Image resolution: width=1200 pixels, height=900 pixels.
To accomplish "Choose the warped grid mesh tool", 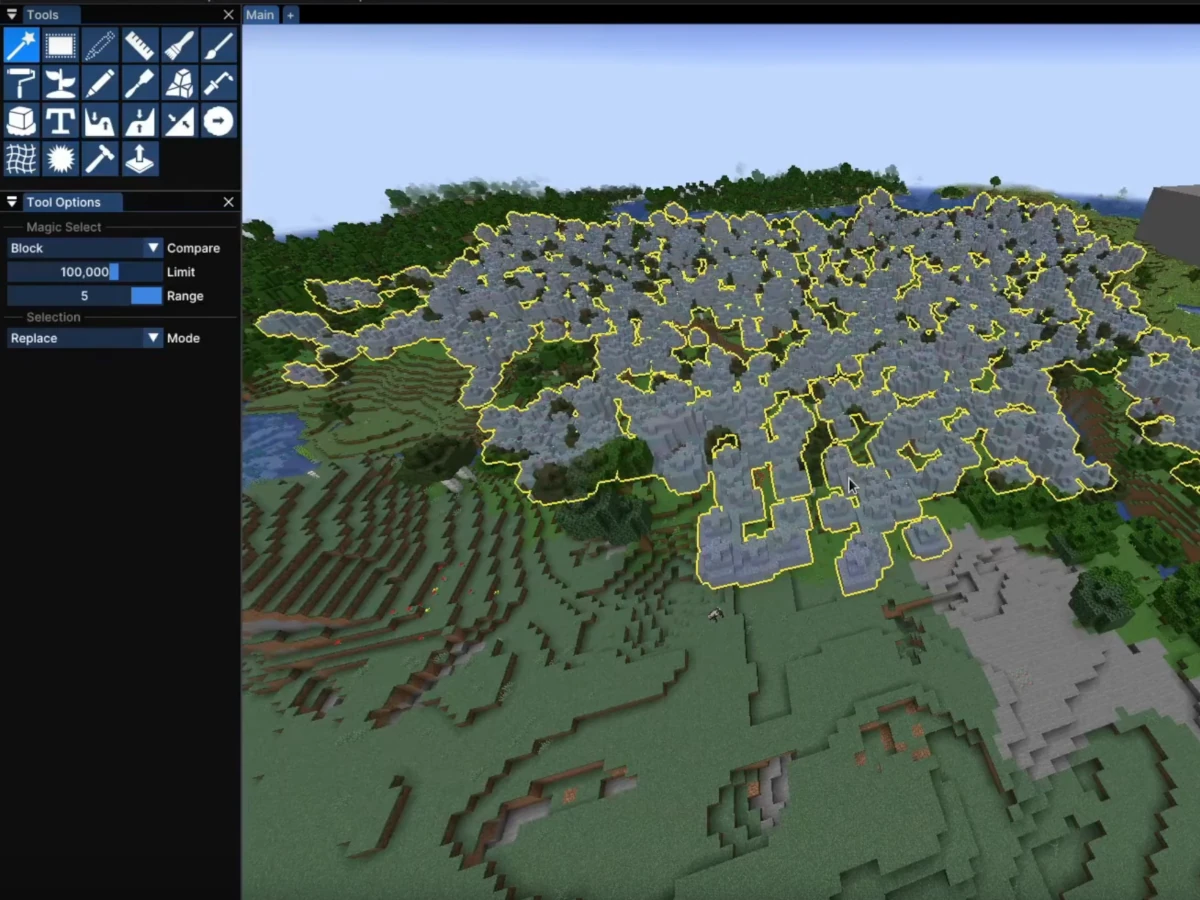I will [x=21, y=159].
